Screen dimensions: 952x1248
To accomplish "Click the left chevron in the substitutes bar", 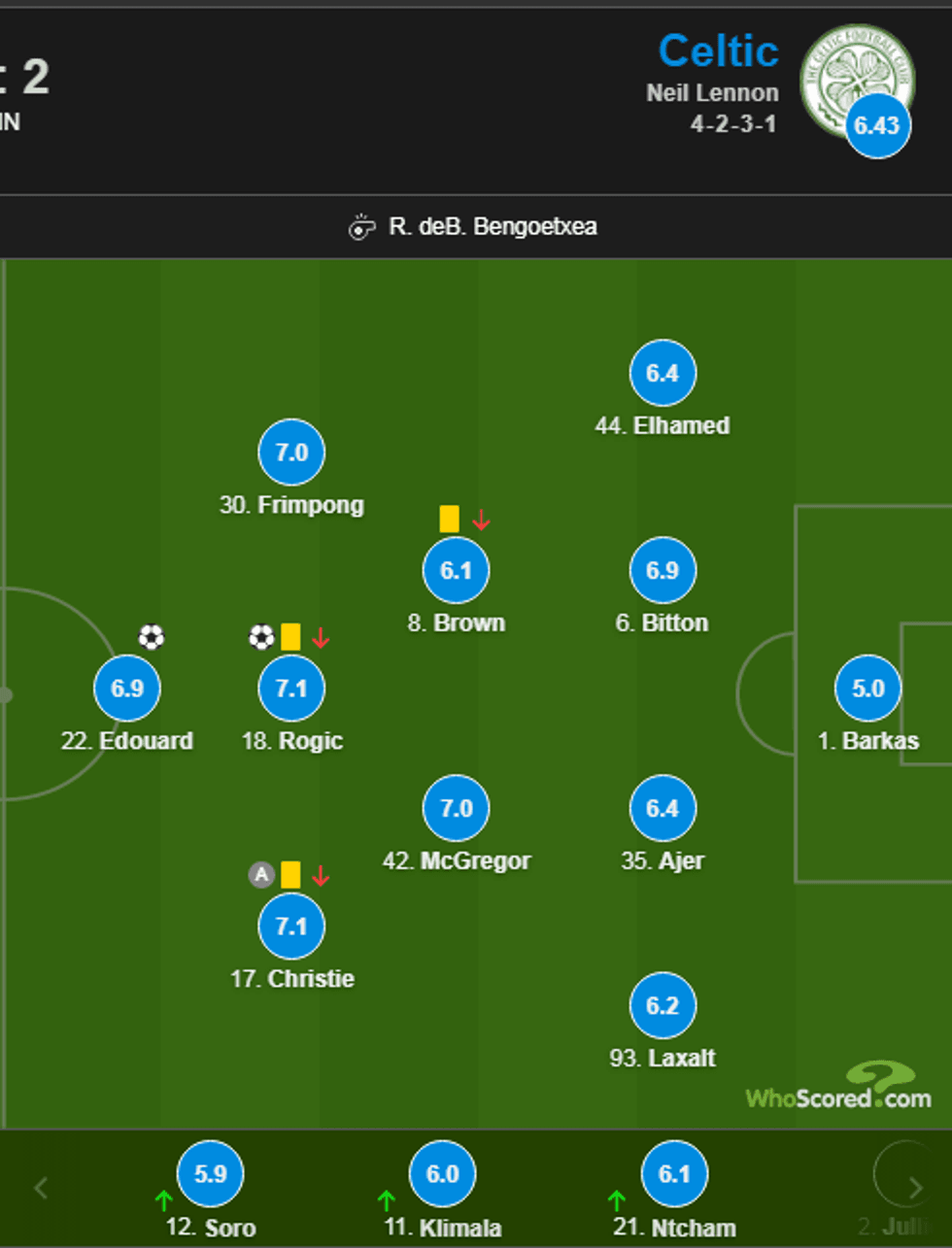I will point(41,1186).
